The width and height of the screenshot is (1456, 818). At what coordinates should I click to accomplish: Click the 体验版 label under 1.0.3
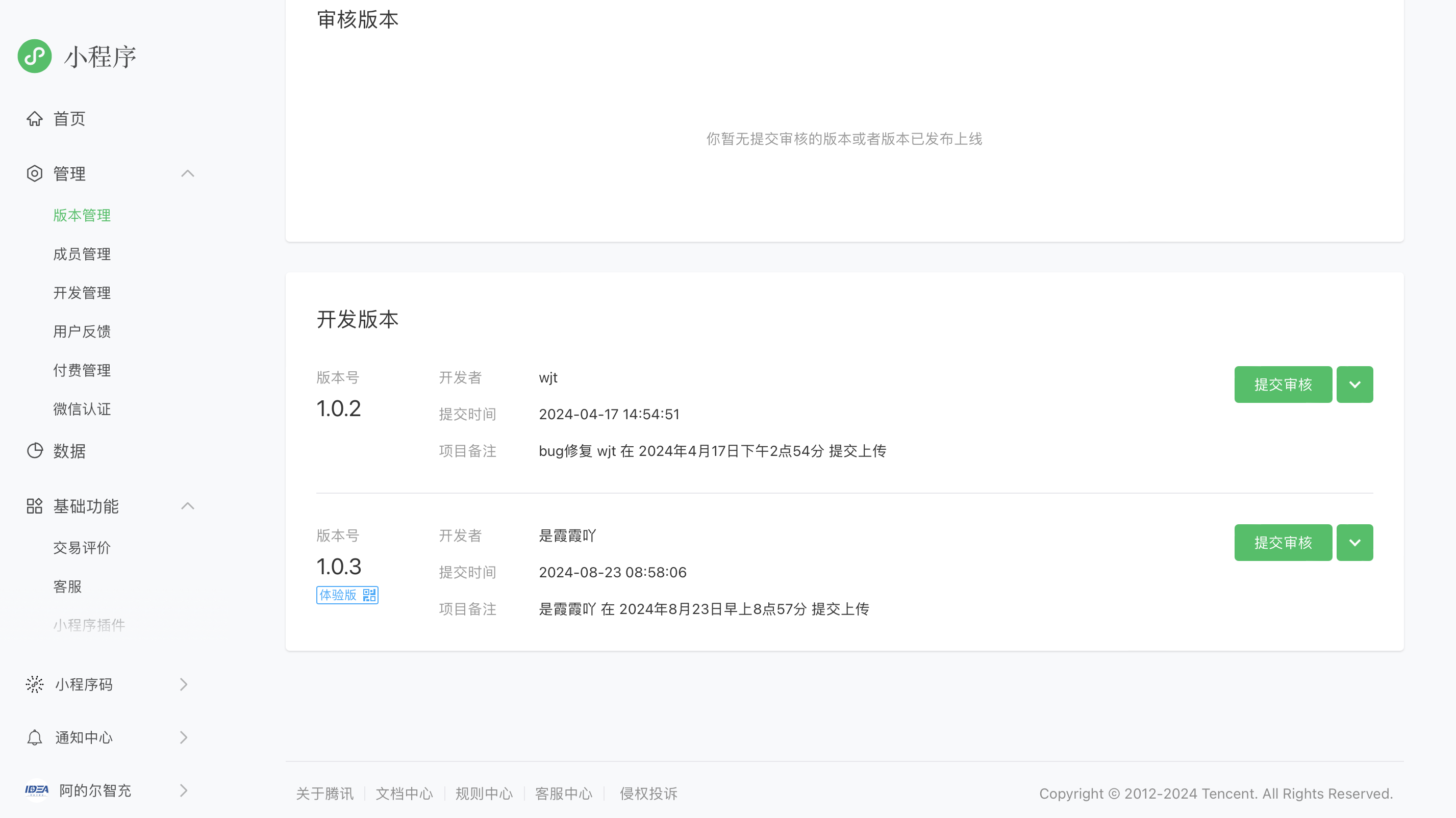338,595
